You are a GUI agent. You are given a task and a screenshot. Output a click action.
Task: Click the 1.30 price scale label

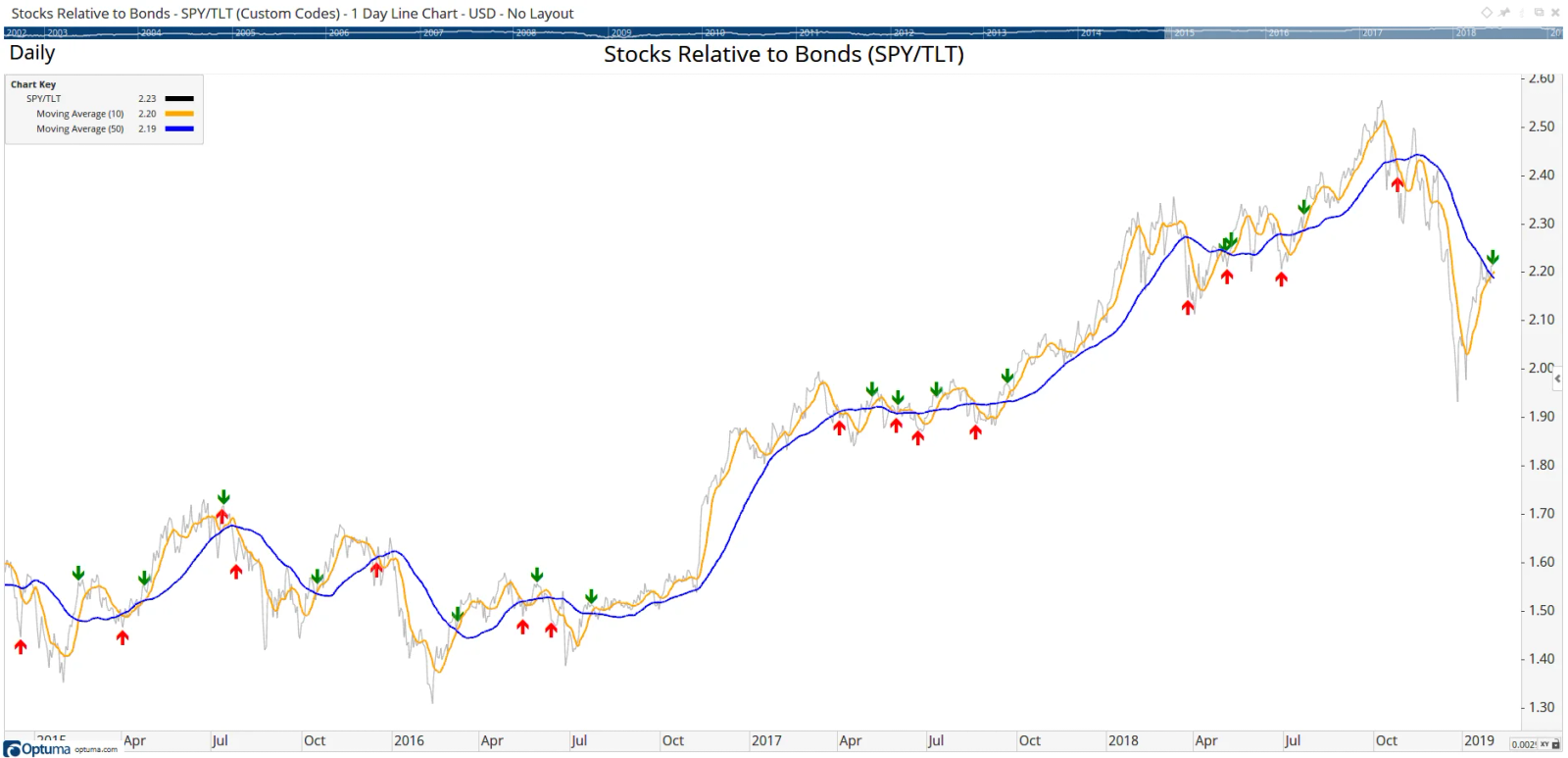click(x=1542, y=707)
